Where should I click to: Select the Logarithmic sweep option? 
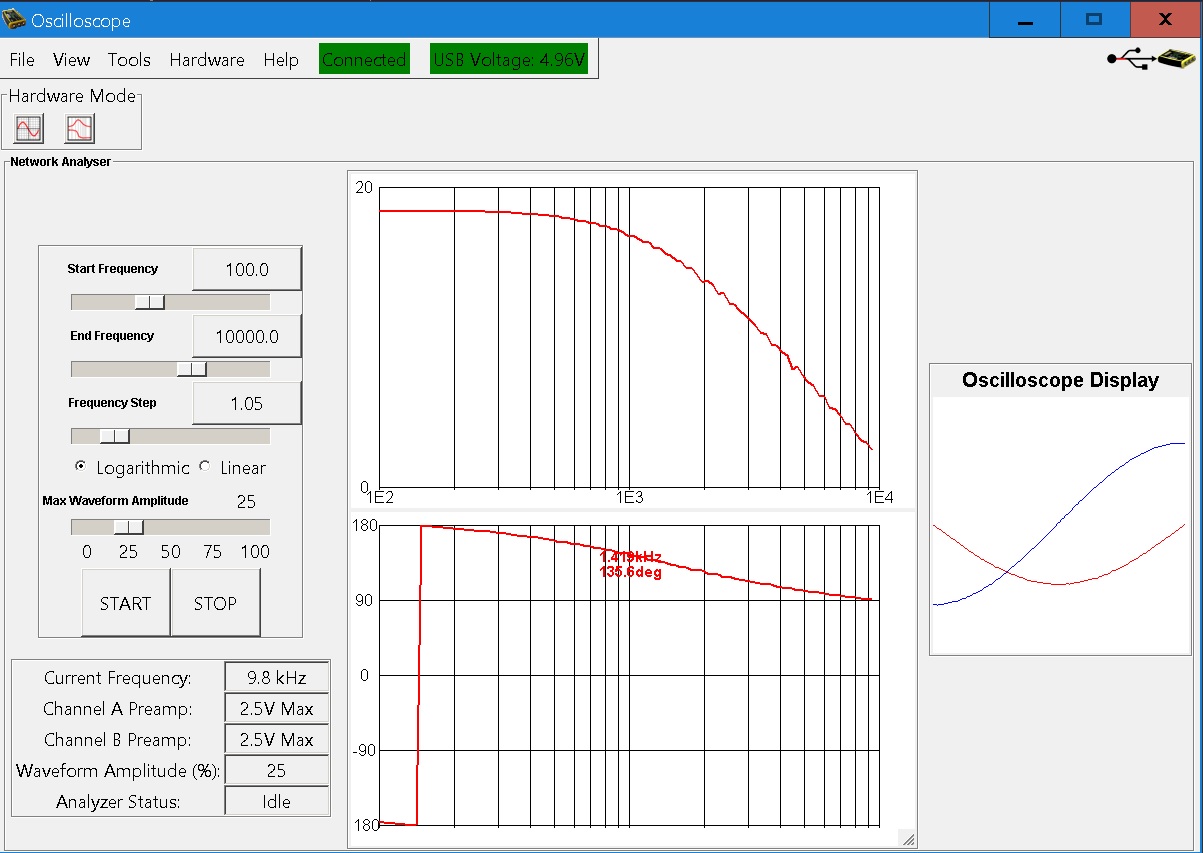pyautogui.click(x=81, y=467)
